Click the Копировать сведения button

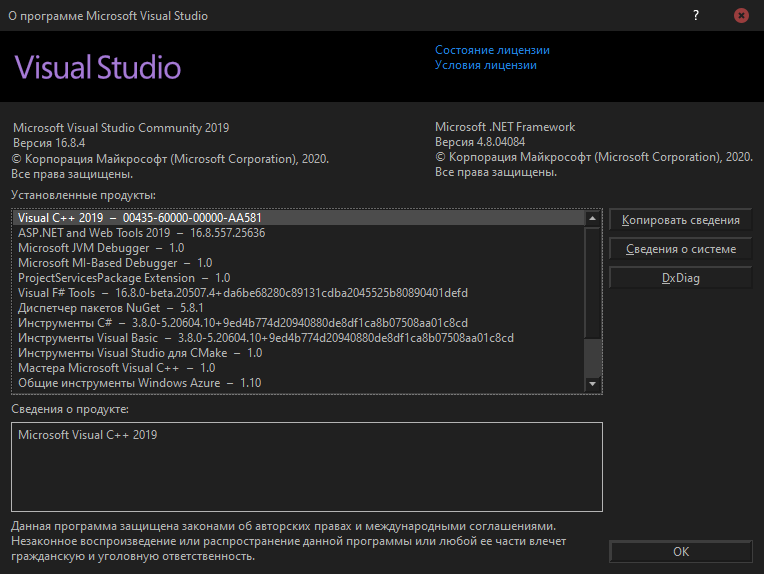[x=681, y=220]
